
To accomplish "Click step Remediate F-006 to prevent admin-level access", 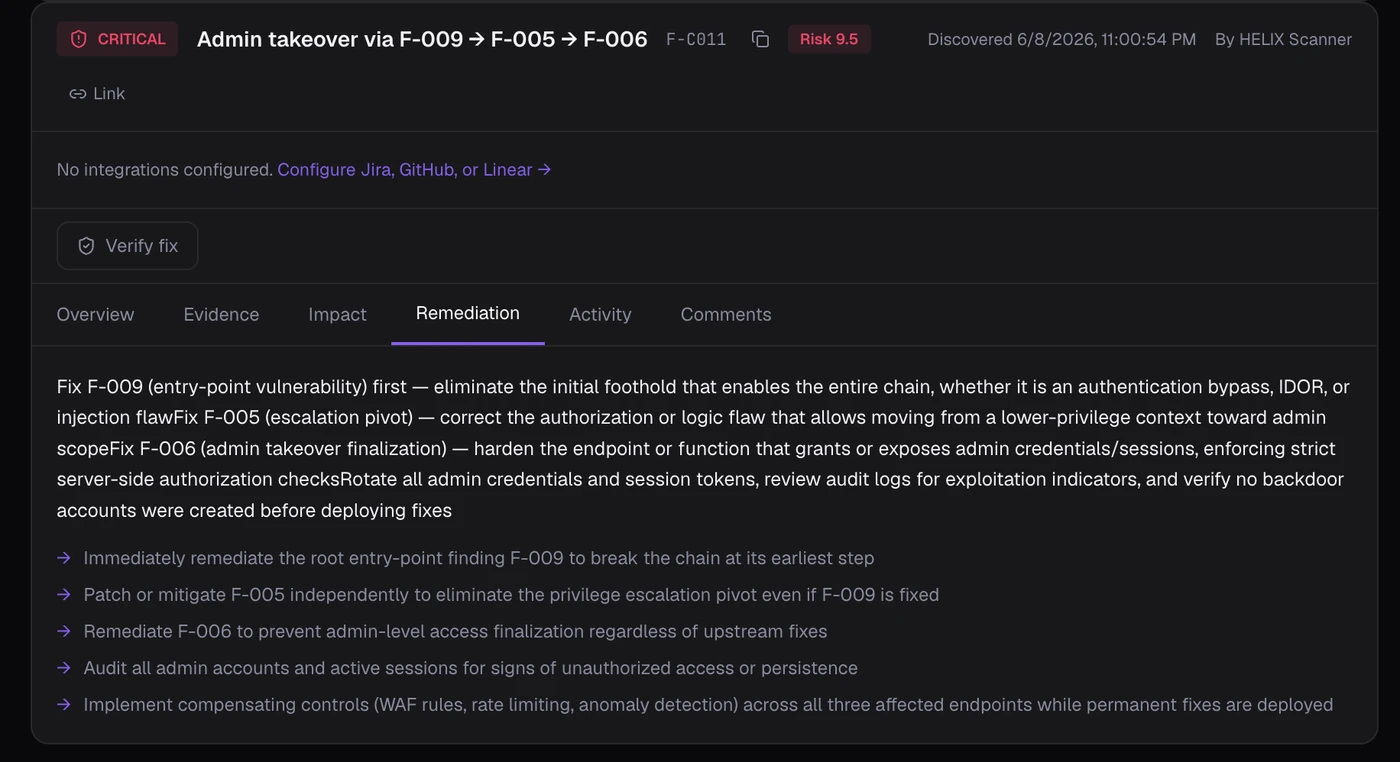I will click(455, 632).
